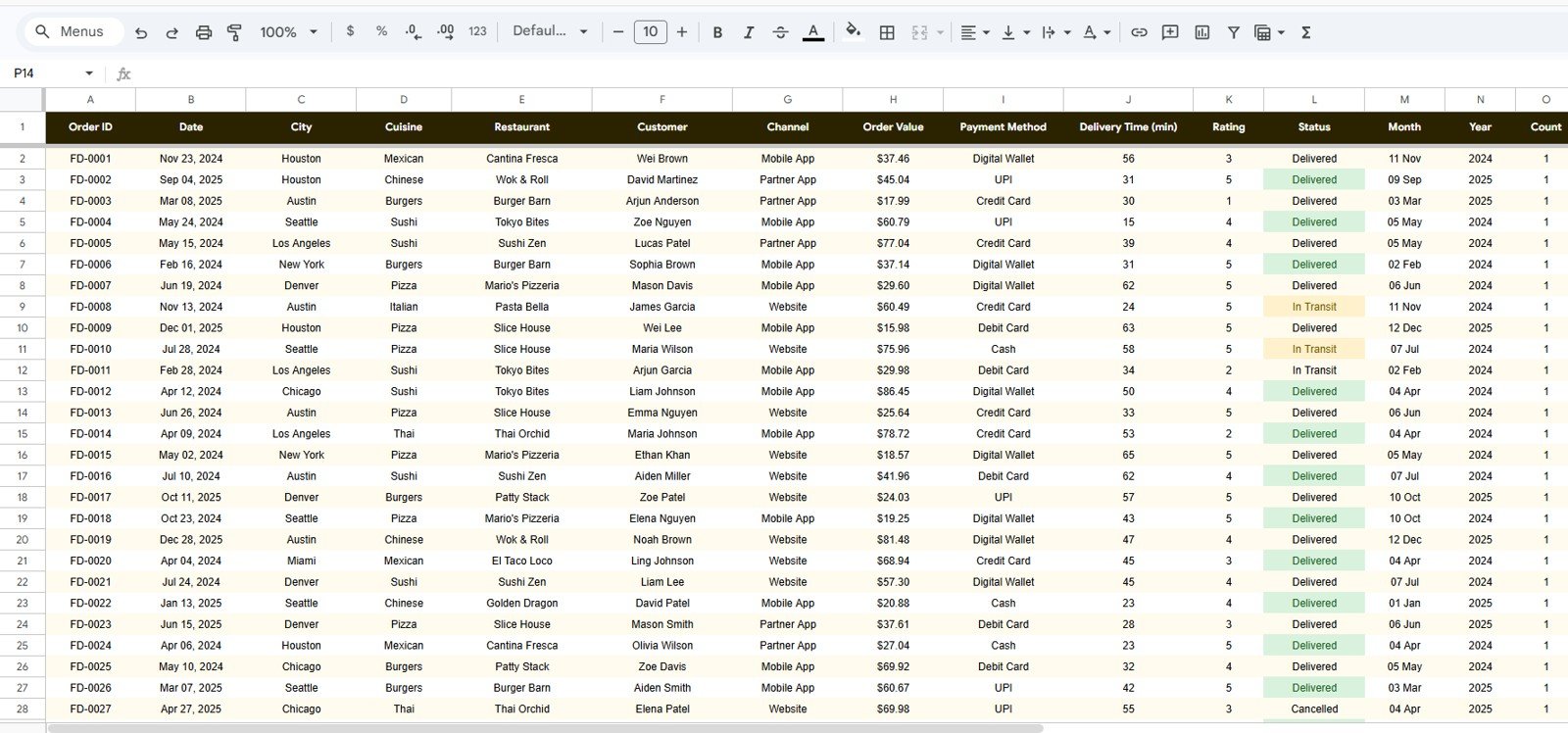The width and height of the screenshot is (1568, 733).
Task: Expand the Merge cells dropdown arrow
Action: (940, 32)
